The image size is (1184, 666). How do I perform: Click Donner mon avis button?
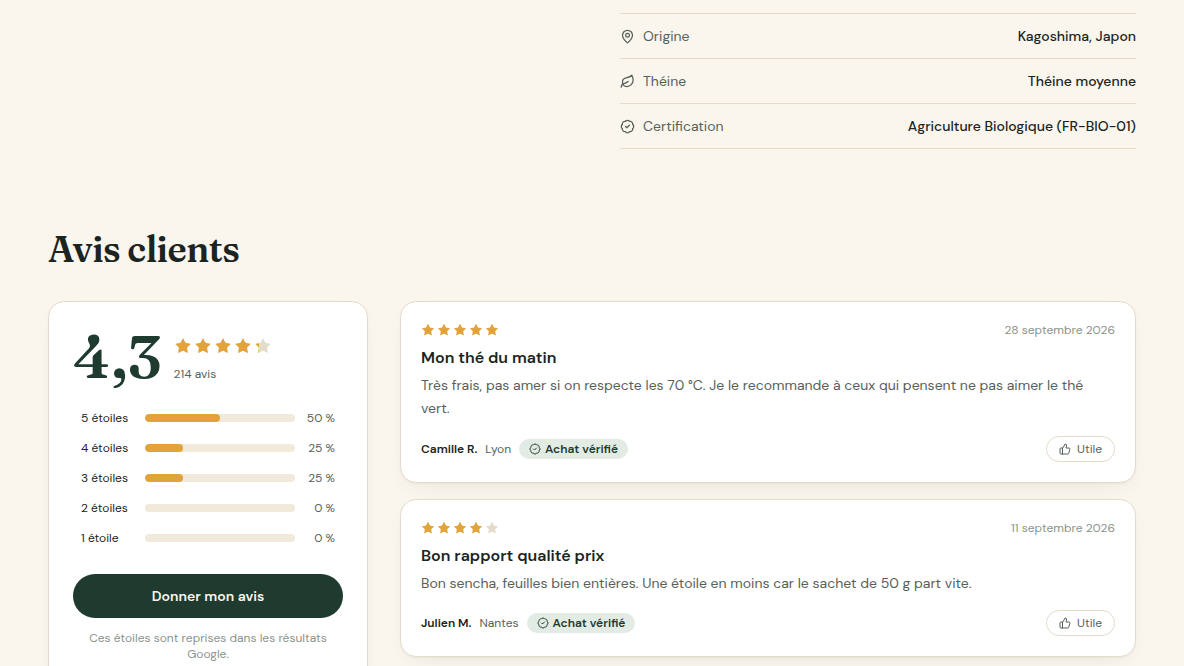[208, 596]
